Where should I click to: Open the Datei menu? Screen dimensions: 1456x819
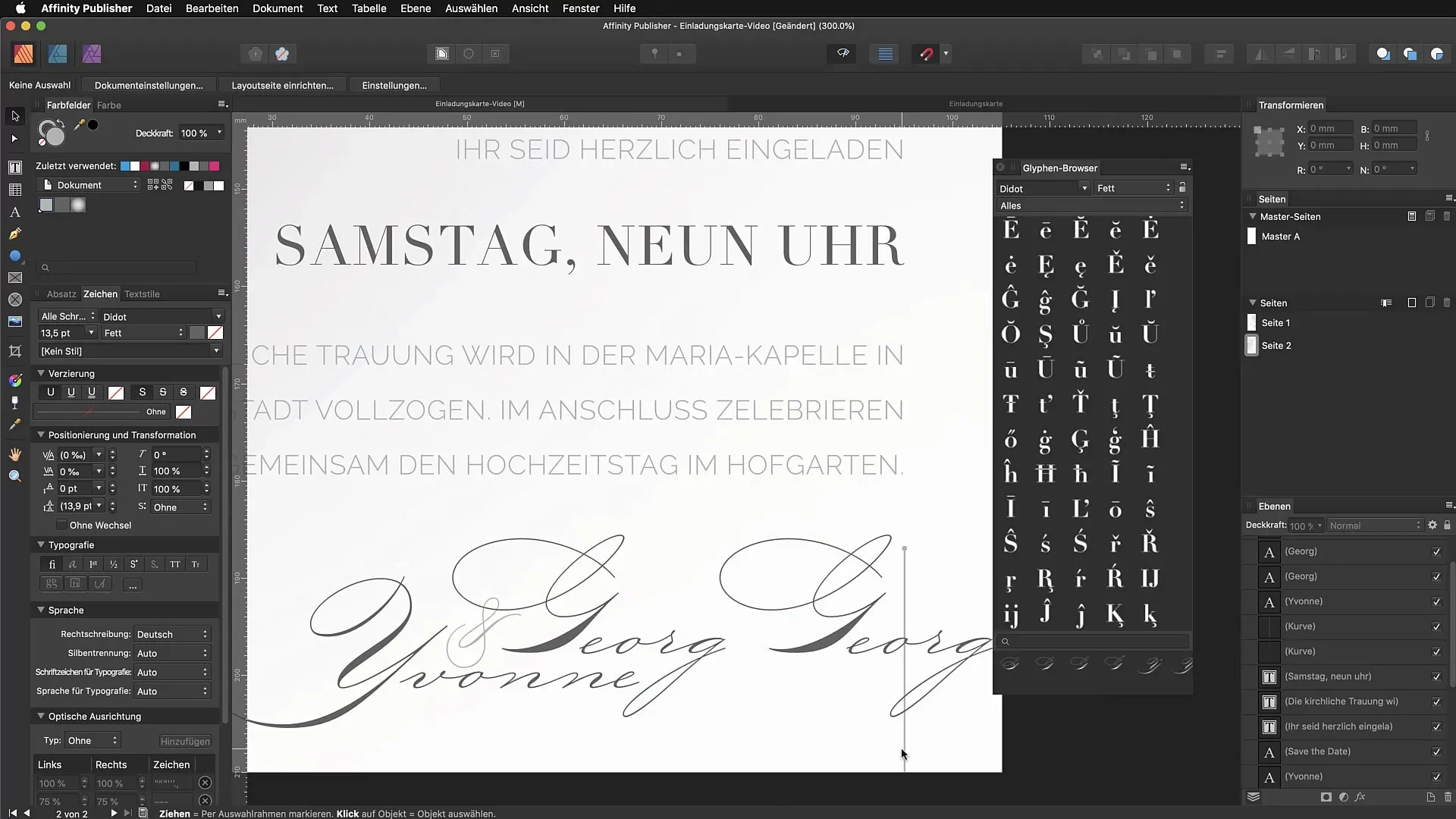click(158, 8)
